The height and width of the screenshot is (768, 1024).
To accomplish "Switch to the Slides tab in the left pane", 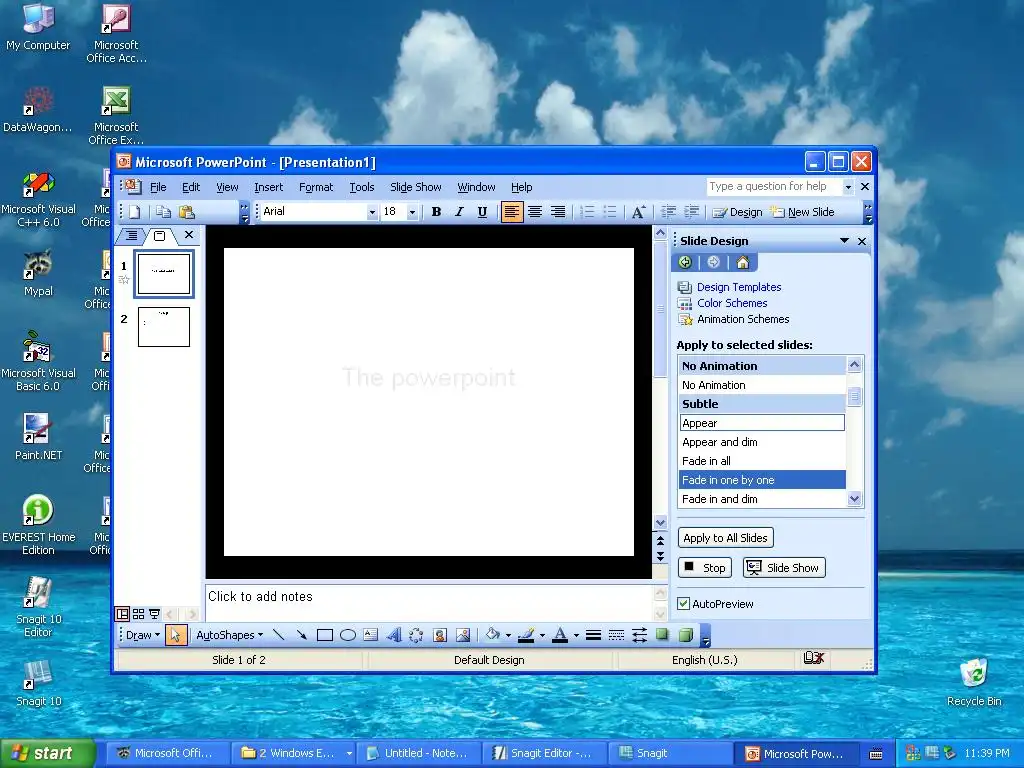I will pyautogui.click(x=159, y=236).
